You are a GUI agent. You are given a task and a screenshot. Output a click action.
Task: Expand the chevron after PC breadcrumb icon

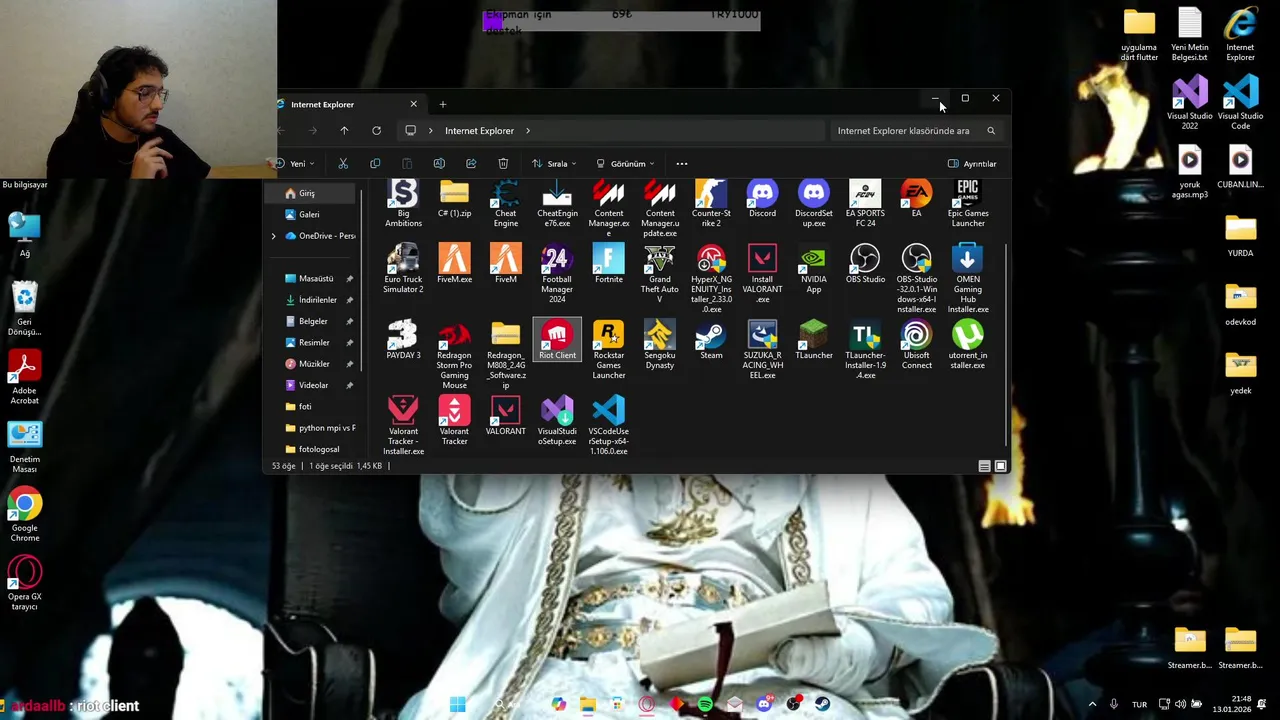point(431,131)
